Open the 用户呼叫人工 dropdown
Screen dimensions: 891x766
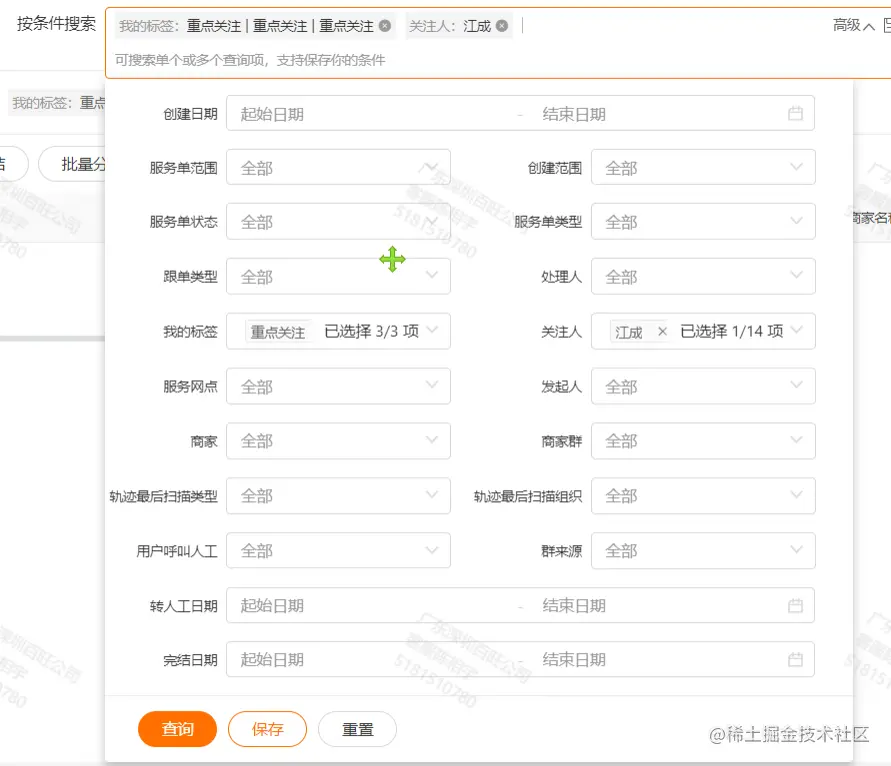tap(339, 550)
